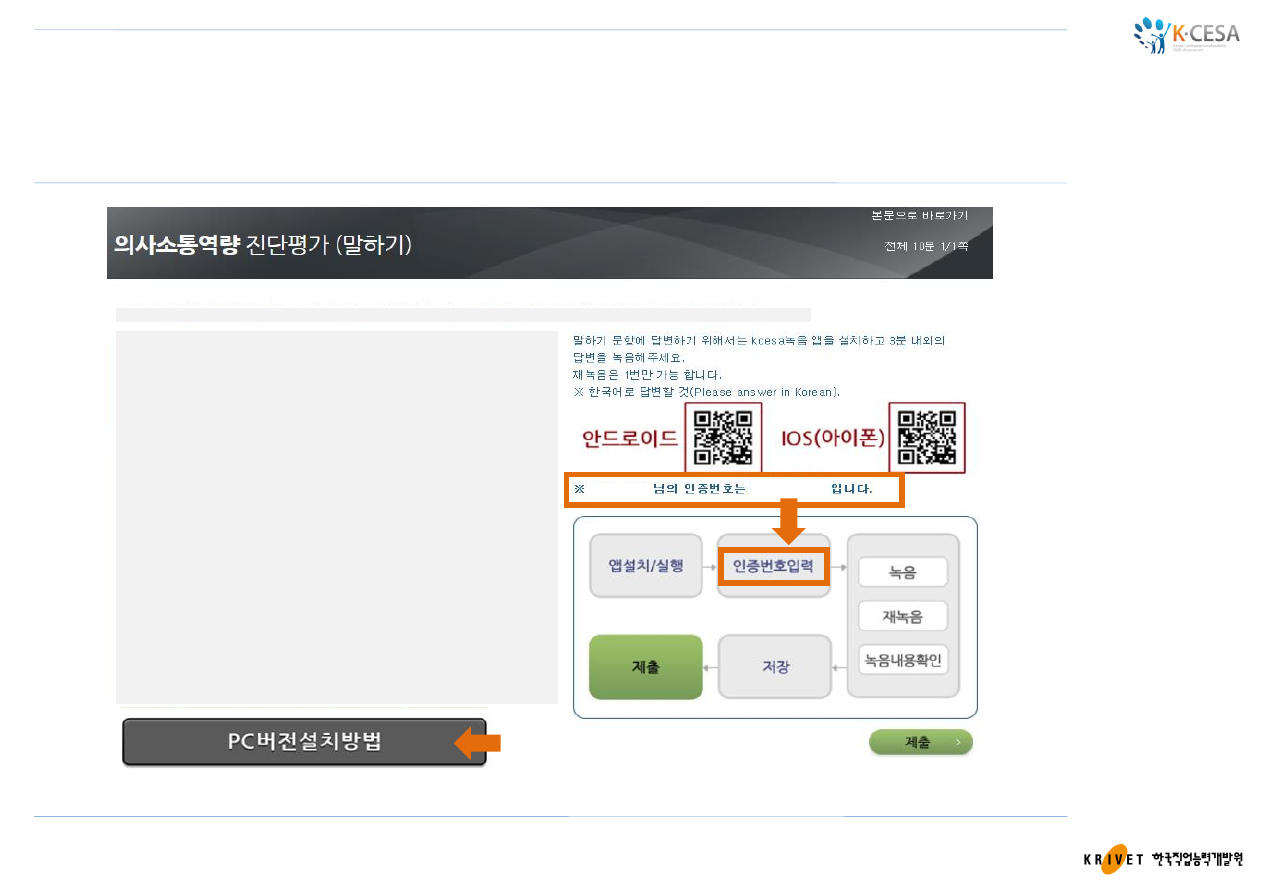Select the 재녹음 option box
The width and height of the screenshot is (1263, 893).
click(x=903, y=616)
